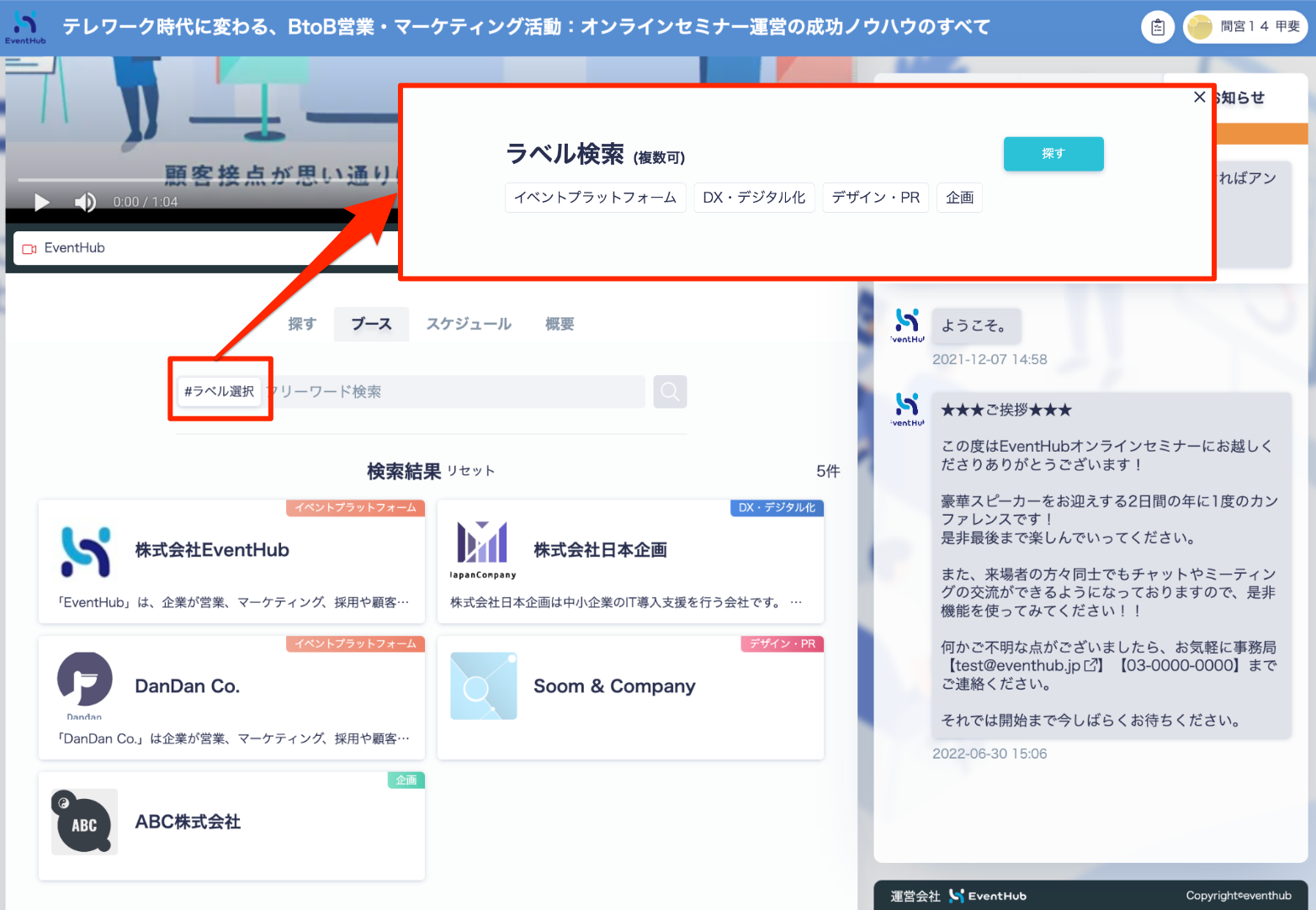Viewport: 1316px width, 910px height.
Task: Click the Soom & Company logo thumbnail
Action: 484,686
